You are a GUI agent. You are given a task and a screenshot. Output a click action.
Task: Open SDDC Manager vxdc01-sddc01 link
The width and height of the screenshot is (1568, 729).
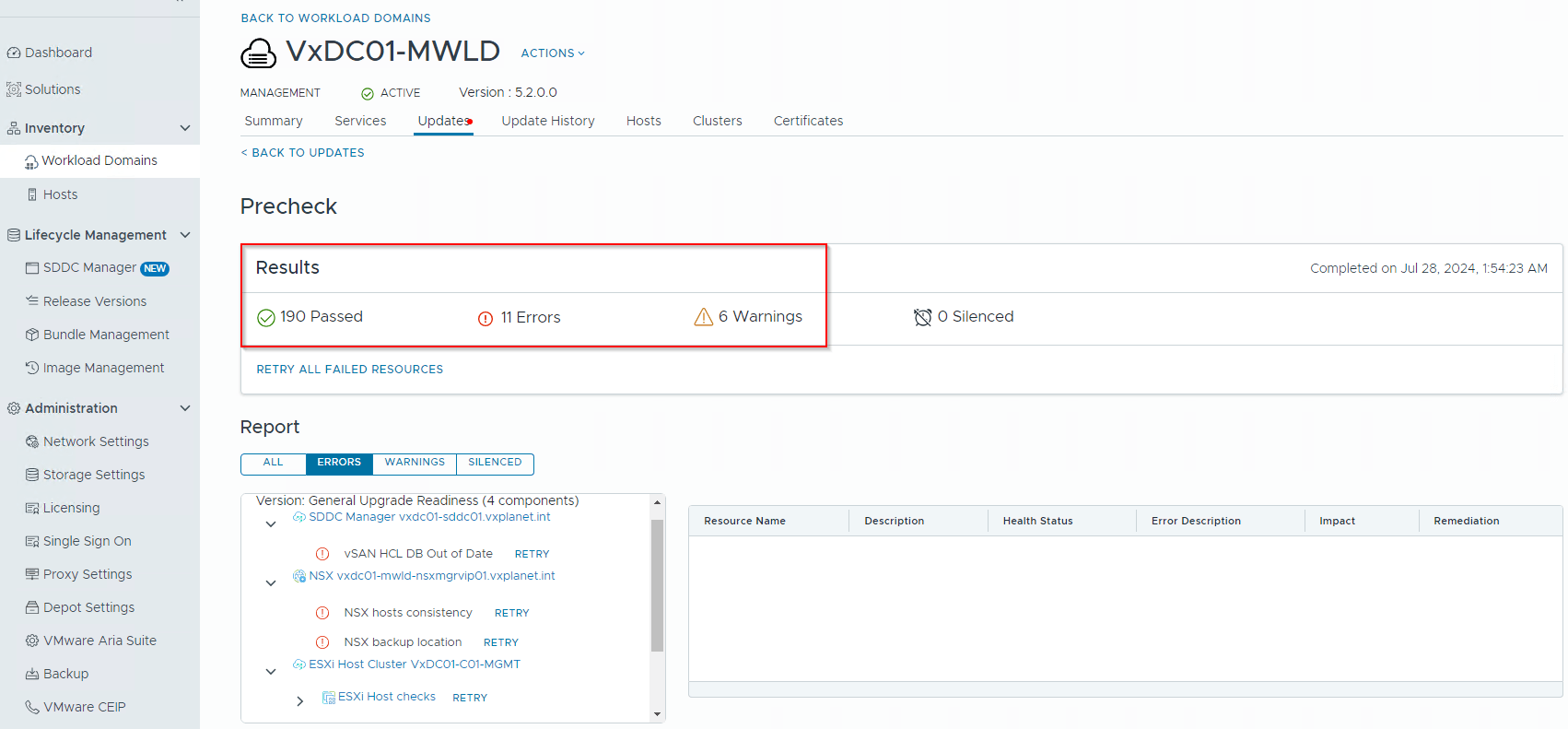tap(429, 517)
